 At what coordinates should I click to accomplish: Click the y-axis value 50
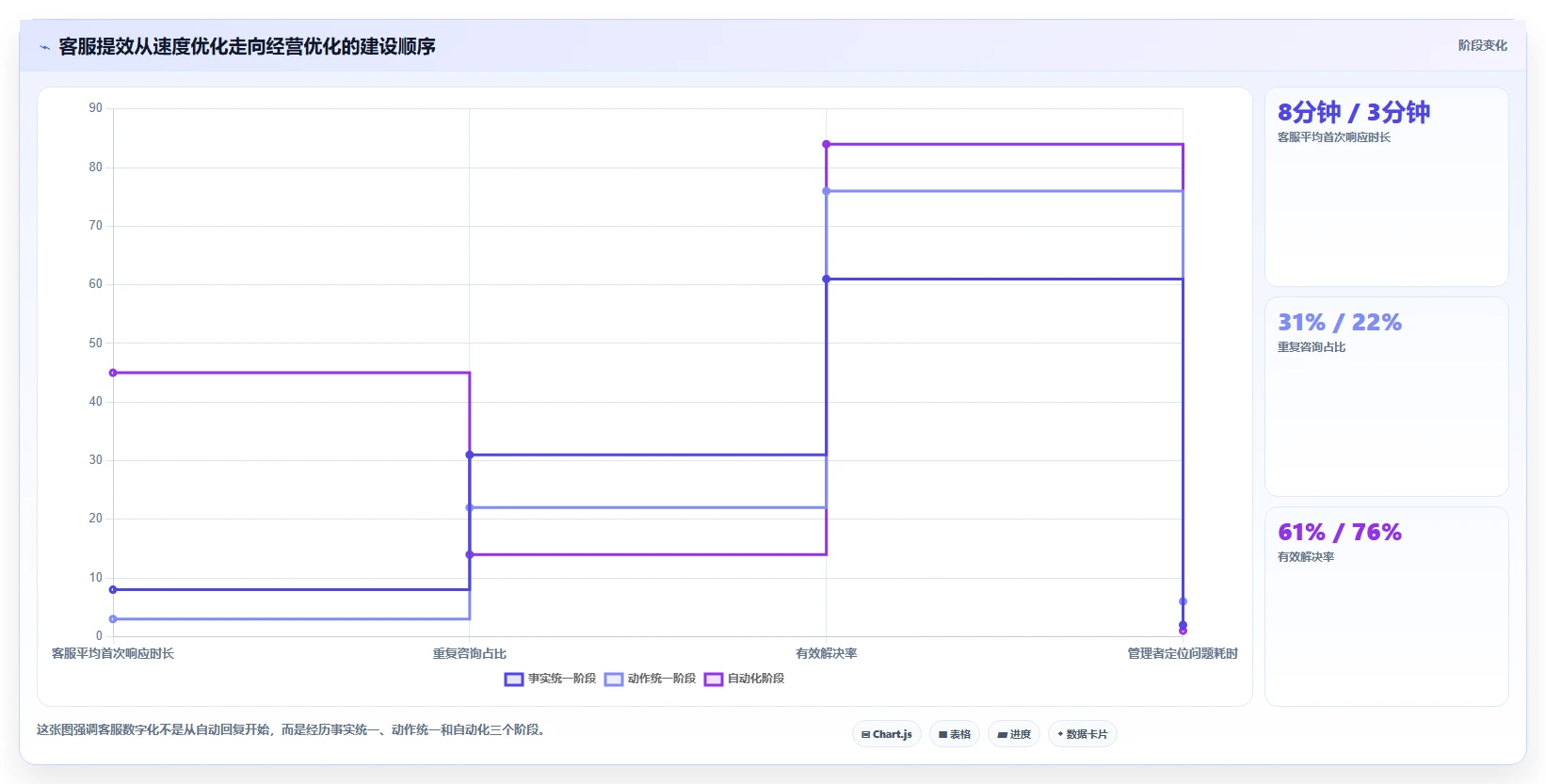[96, 343]
